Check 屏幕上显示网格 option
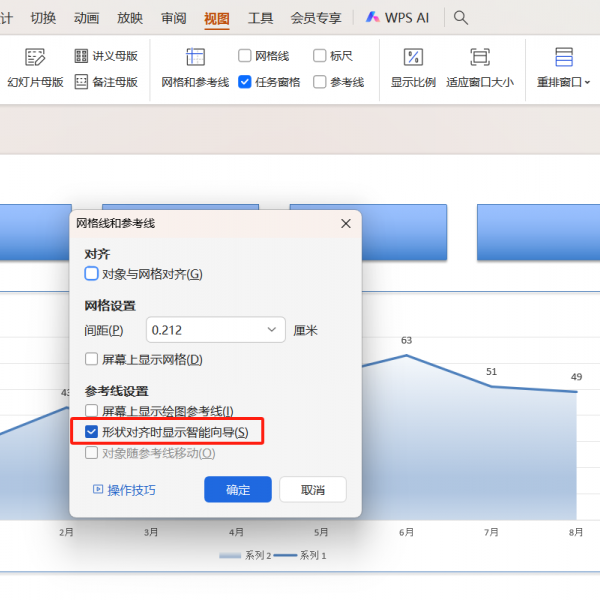This screenshot has height=600, width=600. pyautogui.click(x=92, y=359)
